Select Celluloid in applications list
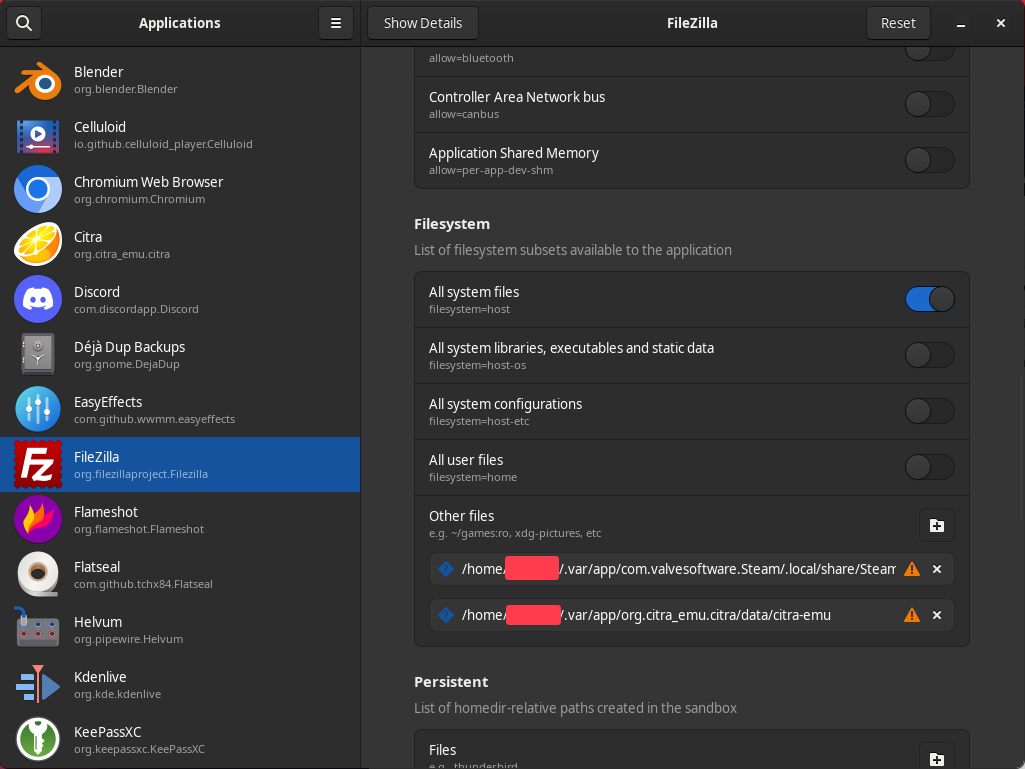 (180, 135)
